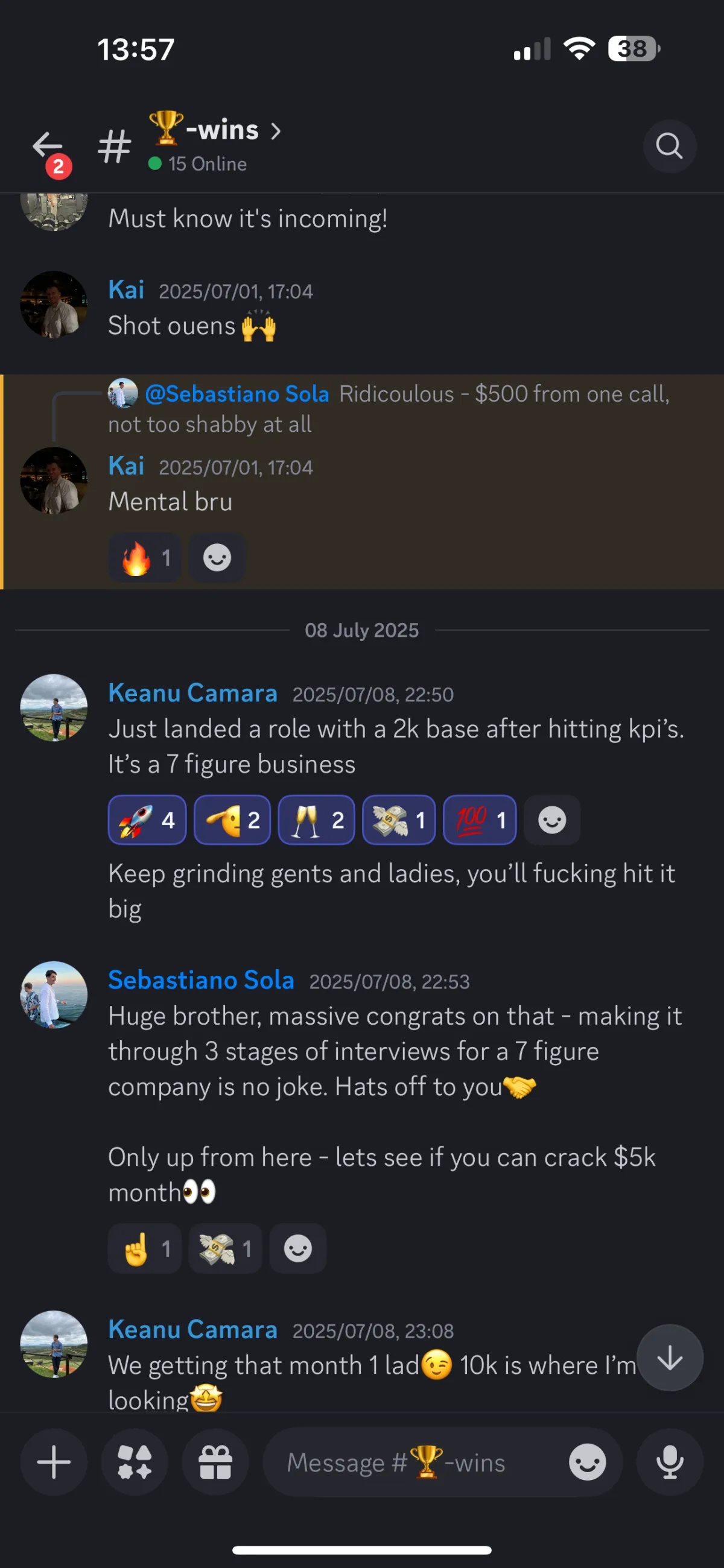Jump to latest messages arrow
The image size is (724, 1568).
669,1358
